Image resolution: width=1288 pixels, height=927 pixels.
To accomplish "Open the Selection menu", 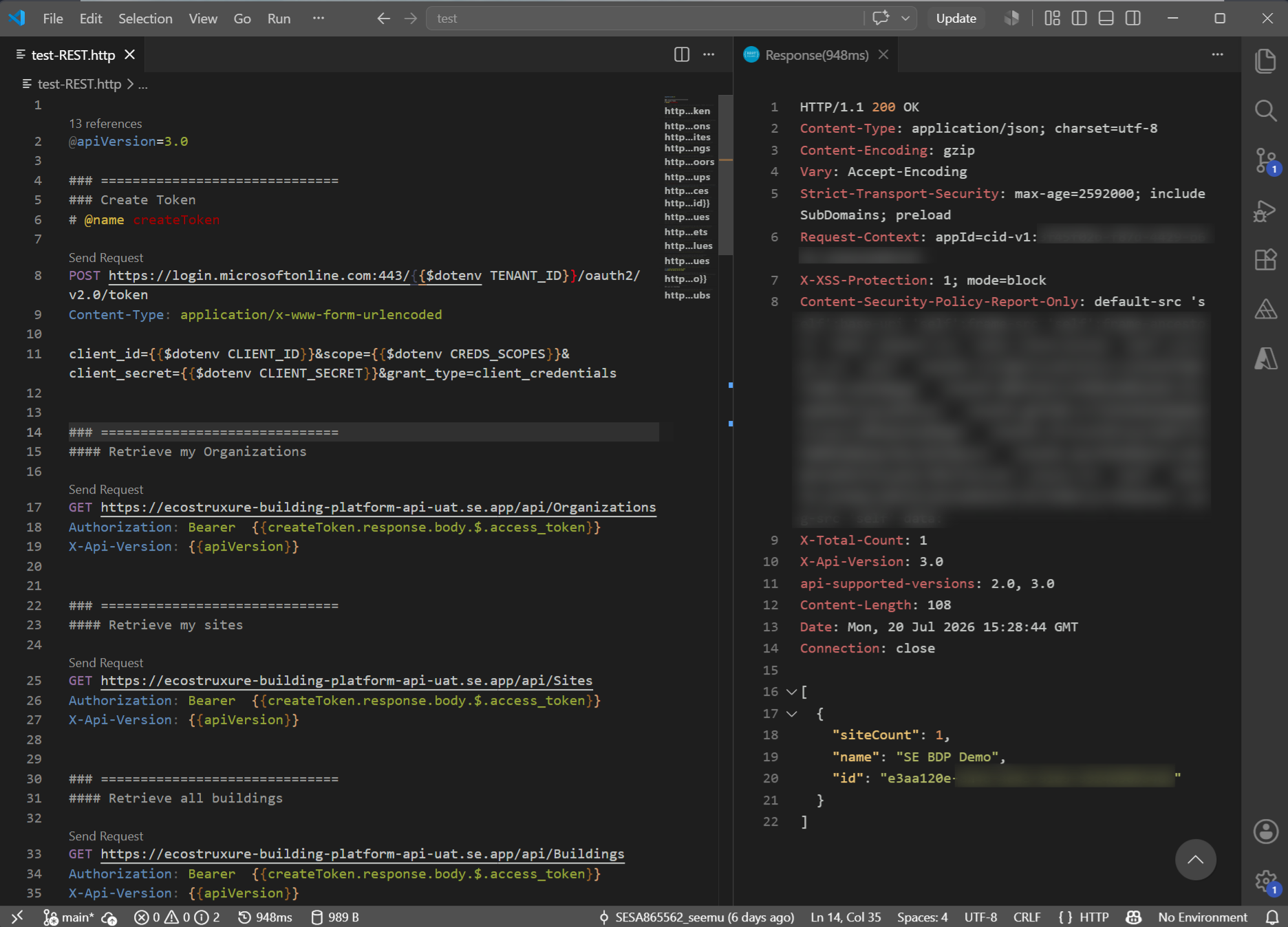I will click(145, 19).
